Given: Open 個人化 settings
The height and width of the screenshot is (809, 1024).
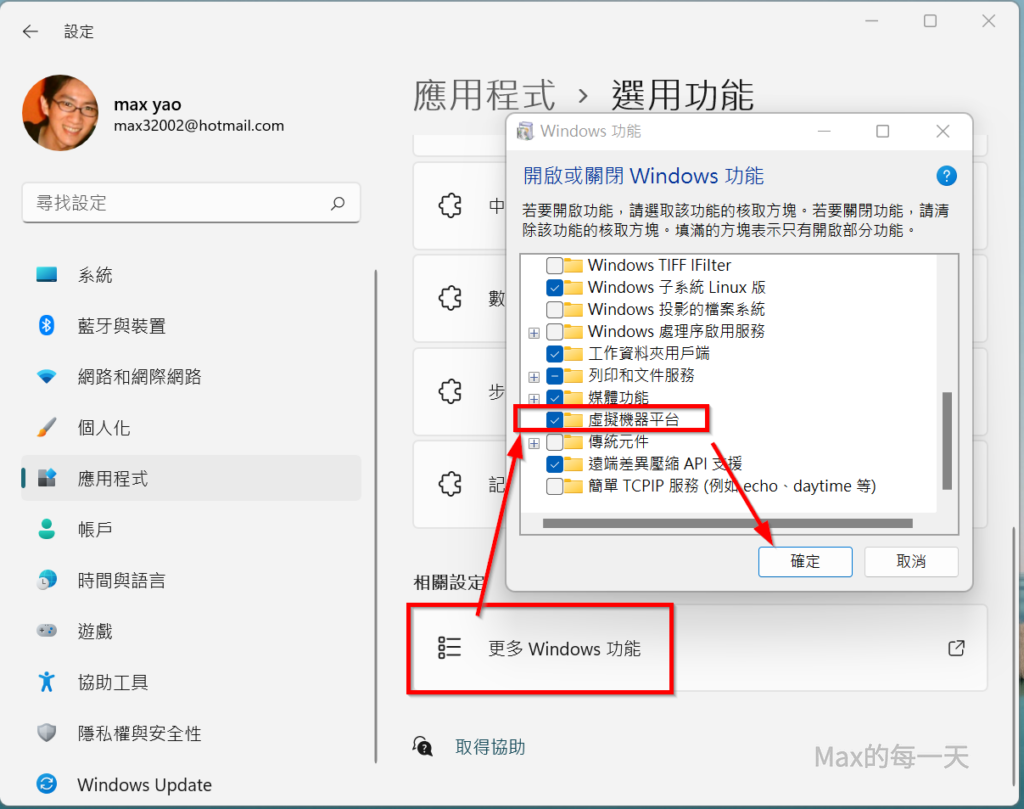Looking at the screenshot, I should (x=191, y=427).
